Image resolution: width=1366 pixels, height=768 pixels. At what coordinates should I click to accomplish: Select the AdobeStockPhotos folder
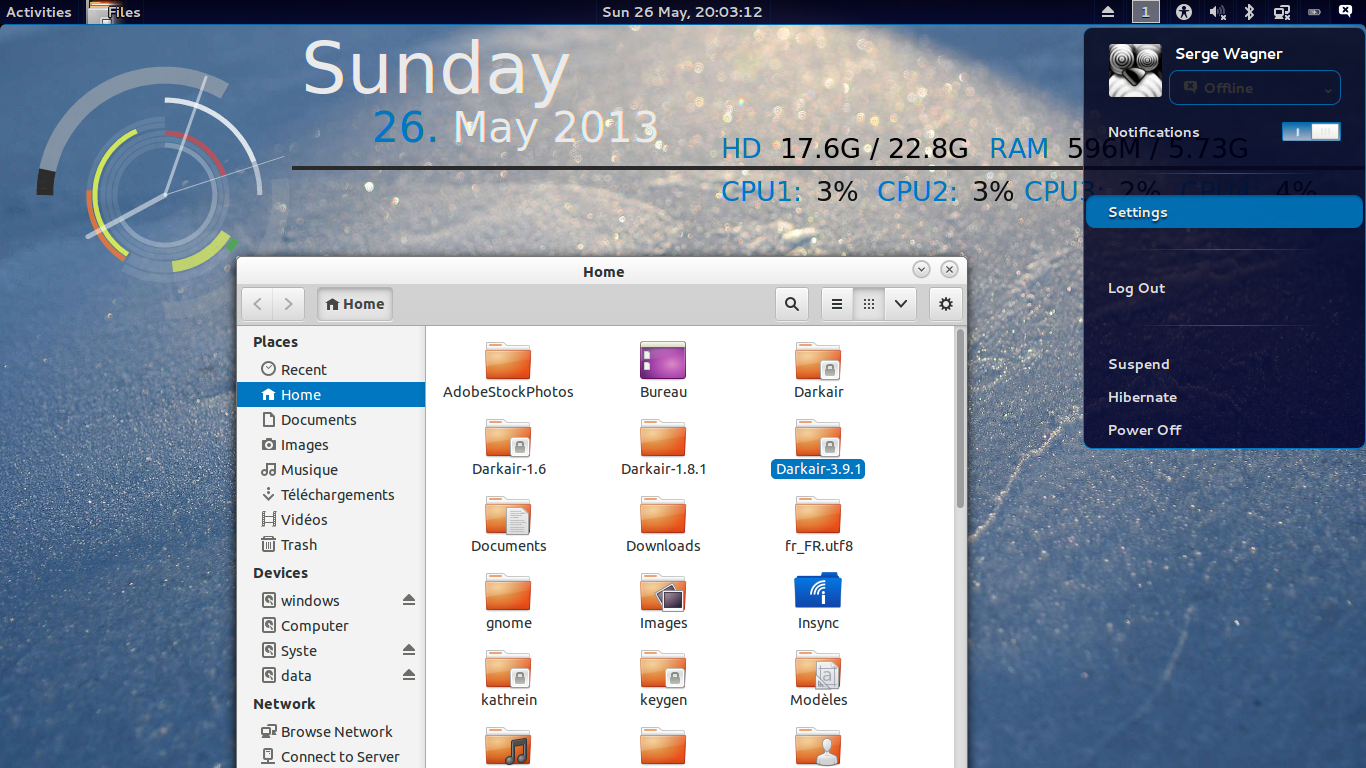coord(508,370)
